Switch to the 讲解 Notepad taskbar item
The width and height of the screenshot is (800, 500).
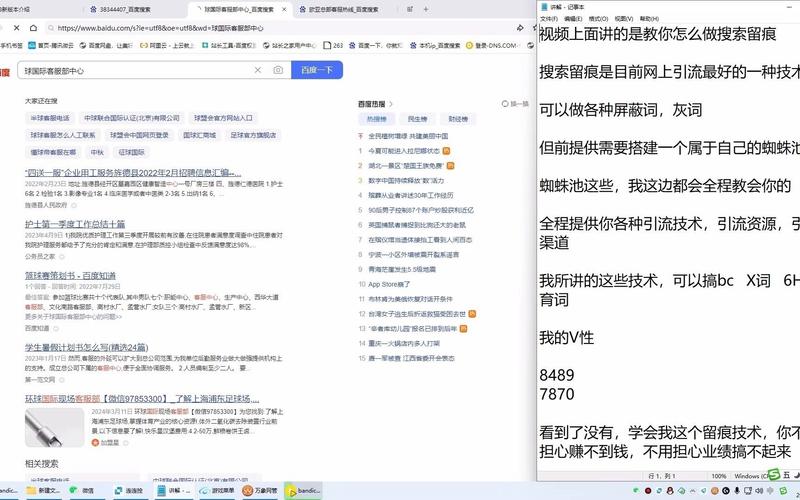[174, 490]
